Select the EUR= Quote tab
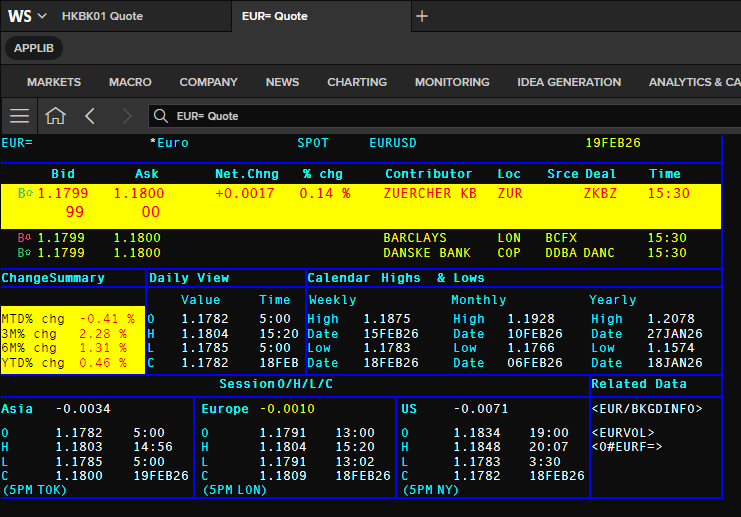 pyautogui.click(x=275, y=16)
